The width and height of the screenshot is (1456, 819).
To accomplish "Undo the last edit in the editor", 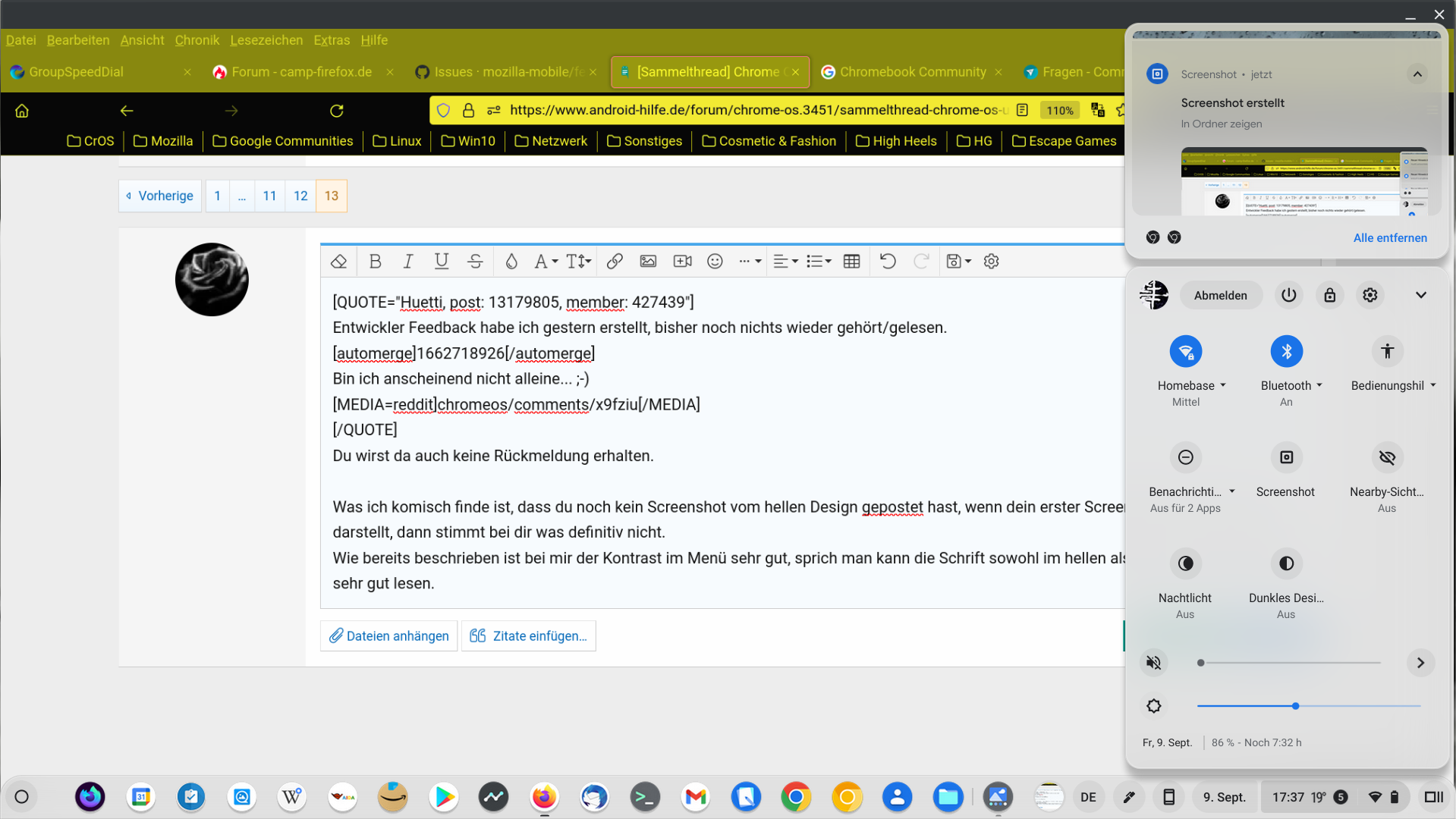I will [888, 262].
